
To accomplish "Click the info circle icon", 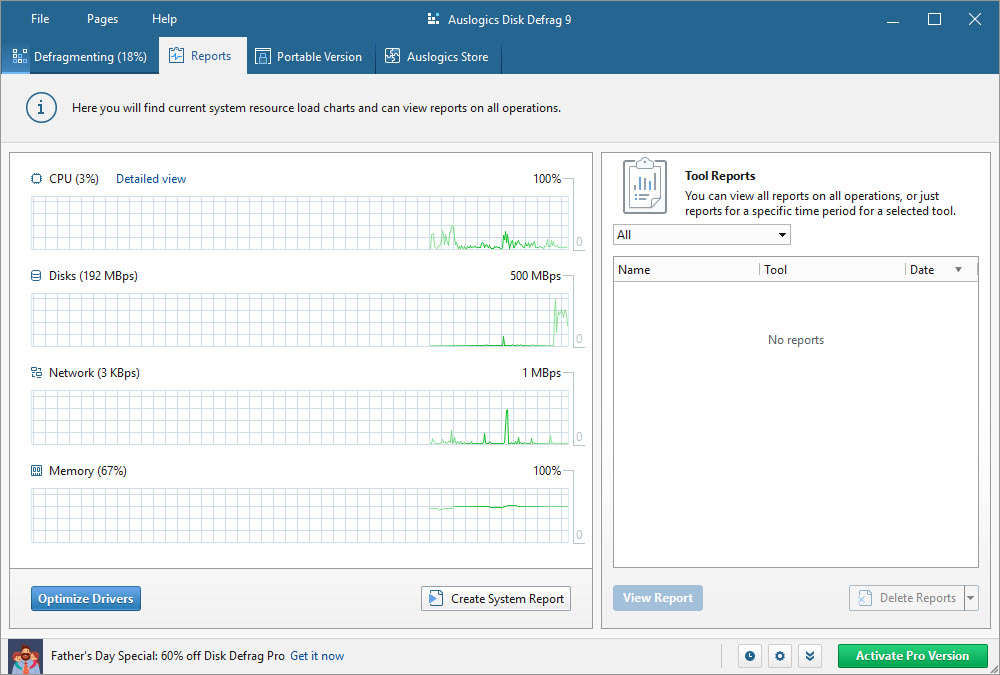I will tap(41, 108).
